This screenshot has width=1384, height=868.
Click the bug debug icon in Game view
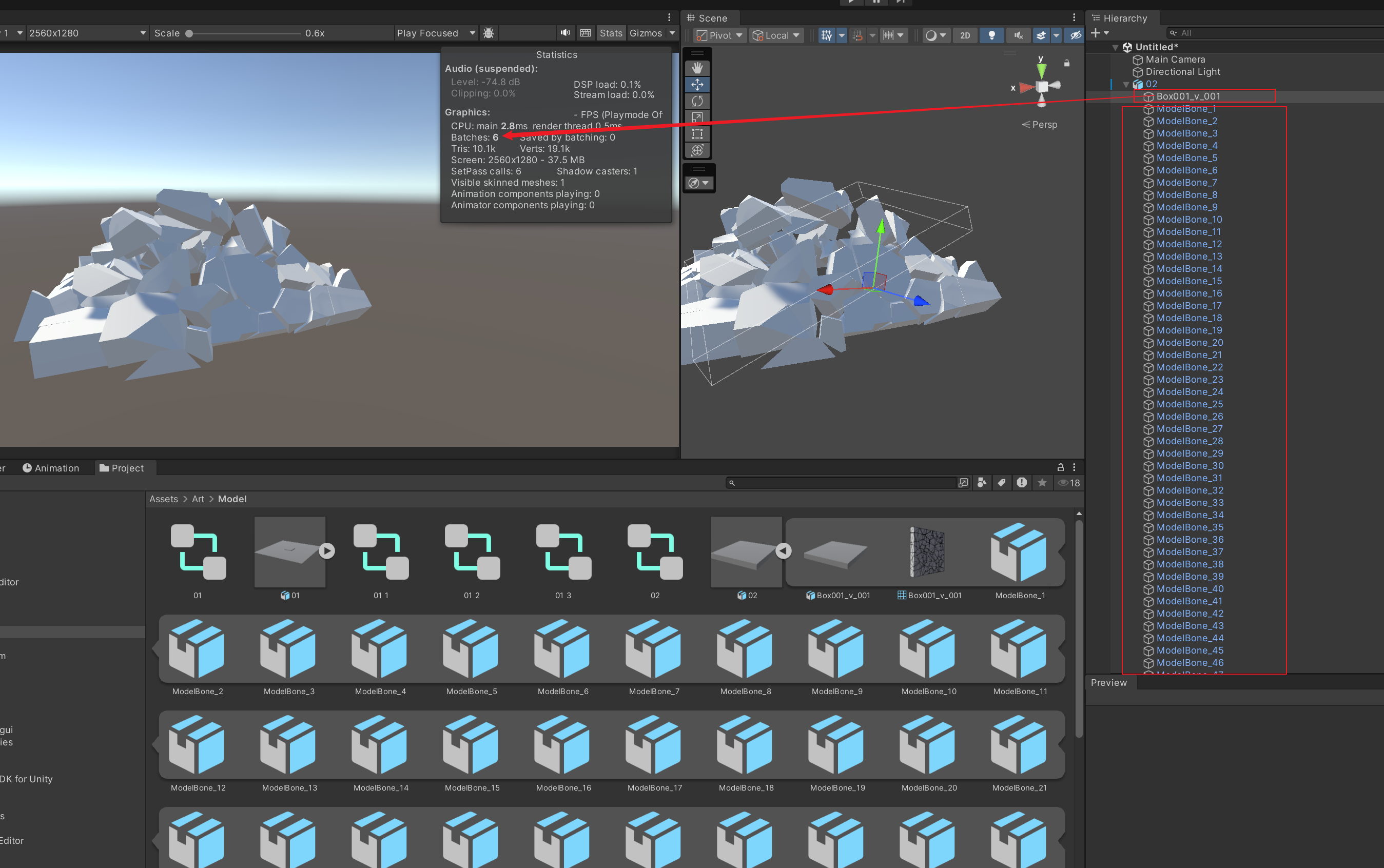(489, 33)
